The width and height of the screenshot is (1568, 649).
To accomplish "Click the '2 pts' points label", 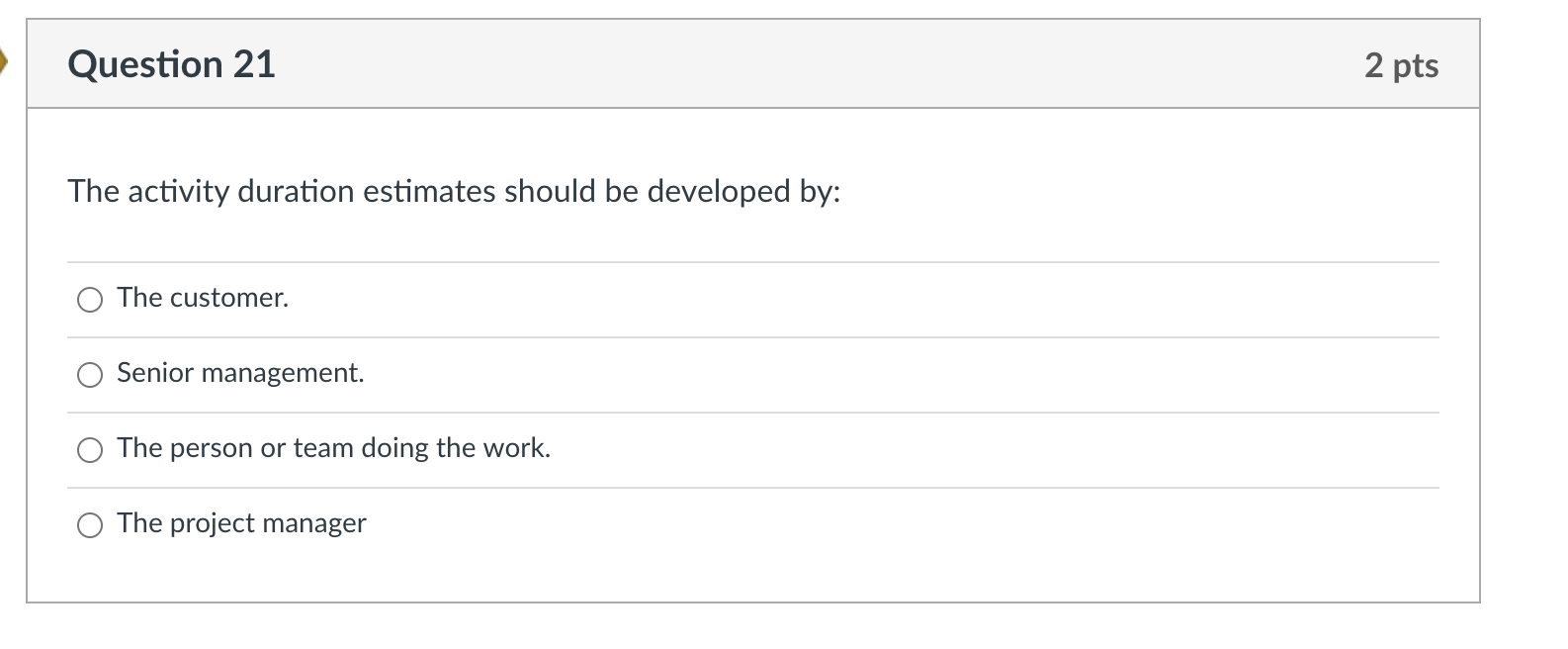I will [x=1402, y=65].
